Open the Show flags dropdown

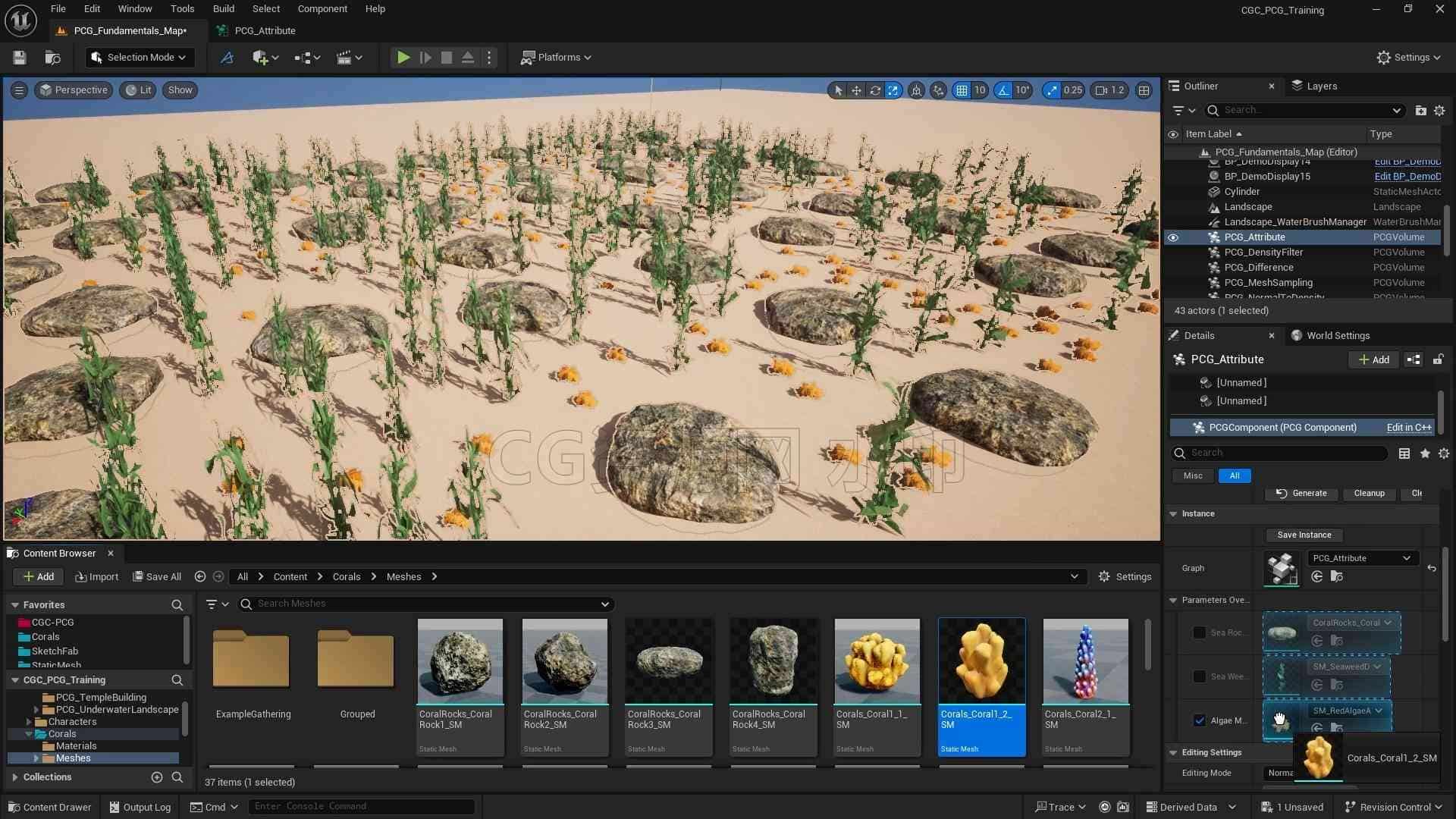(x=180, y=90)
